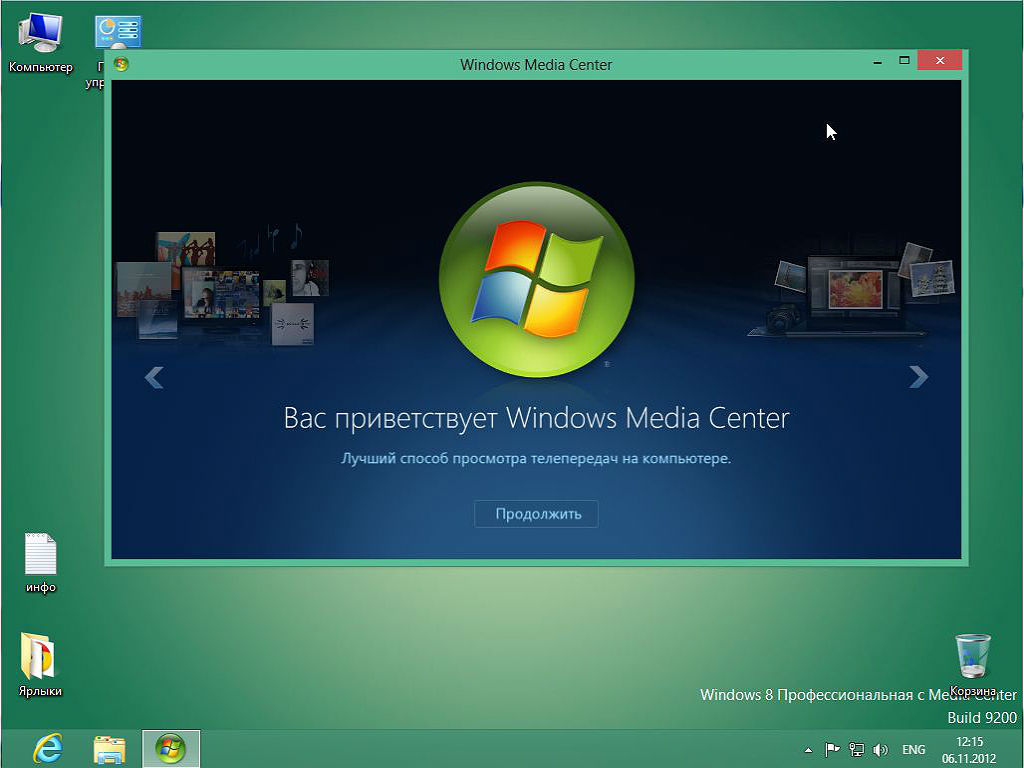
Task: Open the network icon in the system tray
Action: [x=856, y=750]
